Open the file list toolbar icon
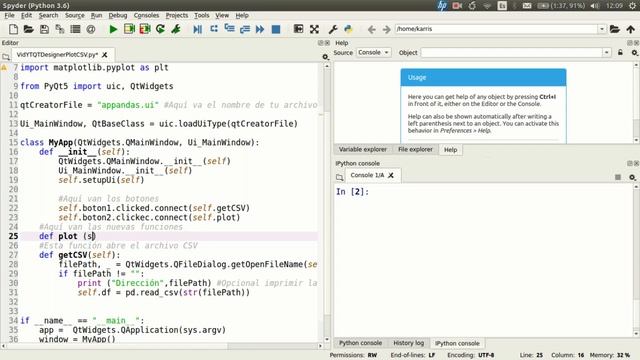 click(x=75, y=29)
